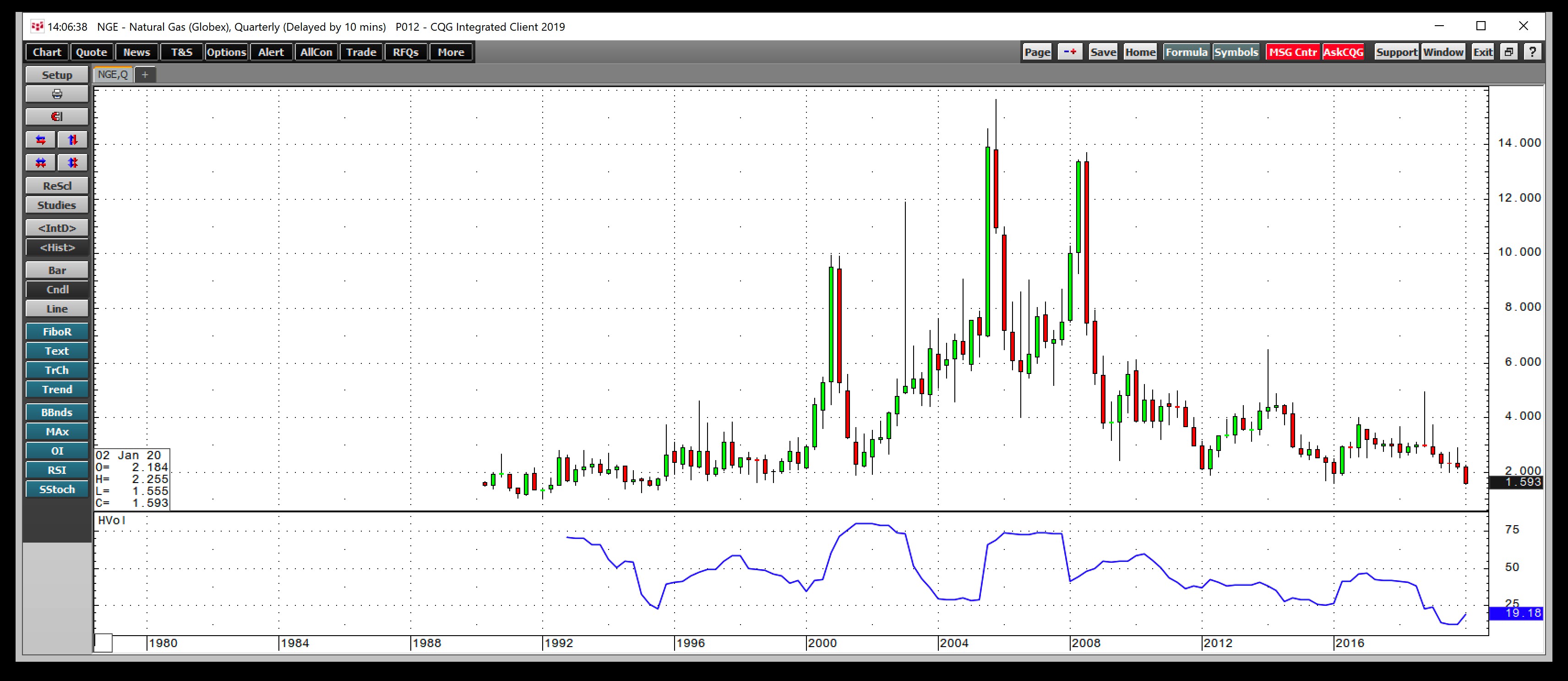Open the More menu
The height and width of the screenshot is (681, 1568).
451,52
